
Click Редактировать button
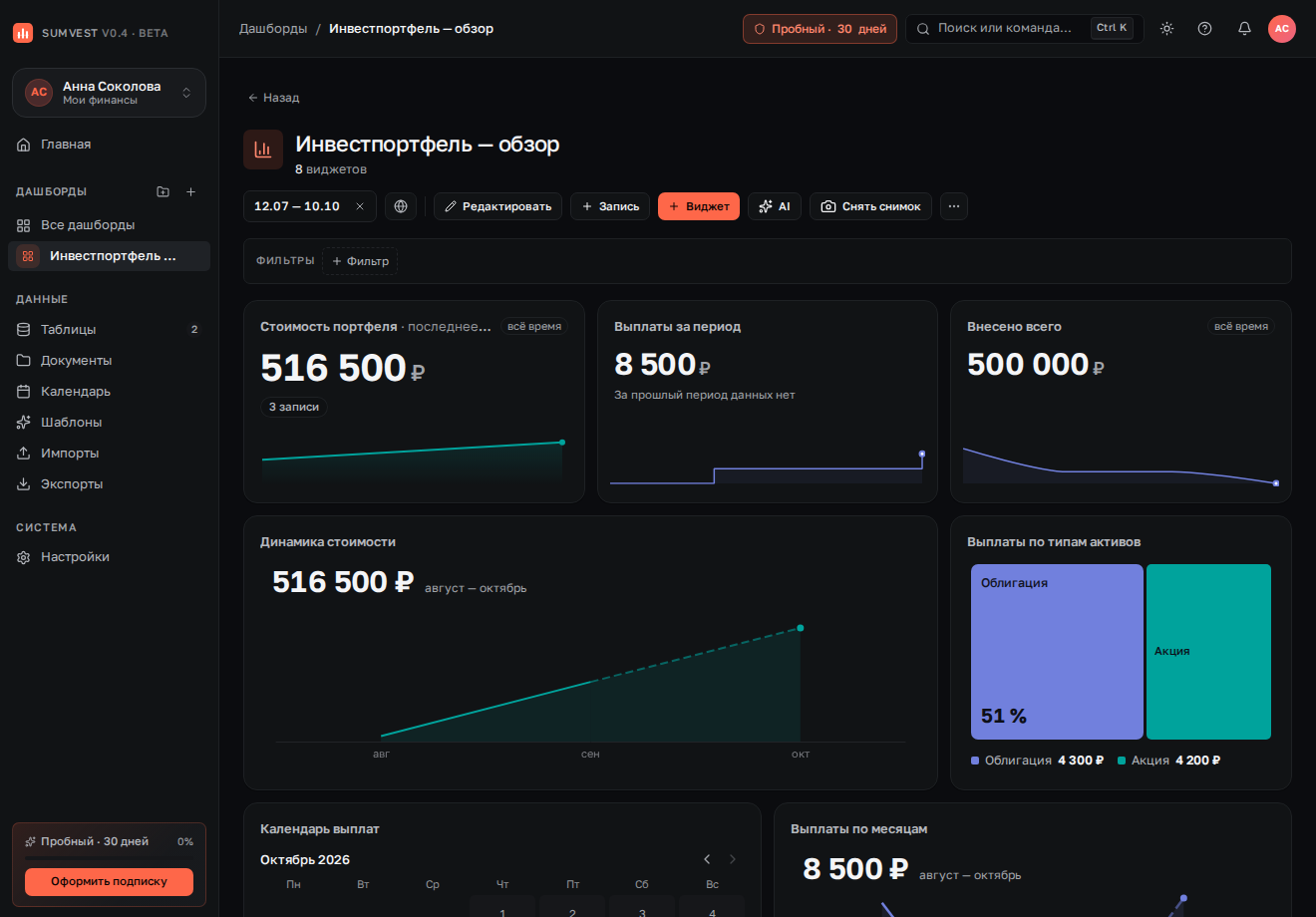click(x=497, y=206)
